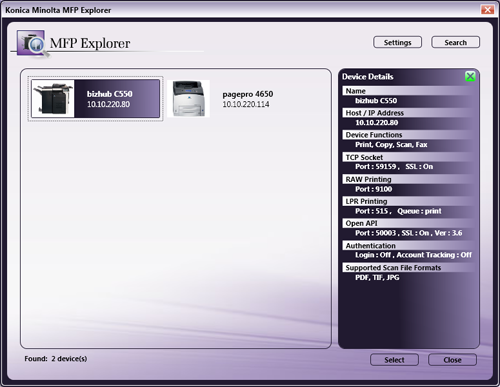Select the pagepro 4650 printer image

(189, 99)
